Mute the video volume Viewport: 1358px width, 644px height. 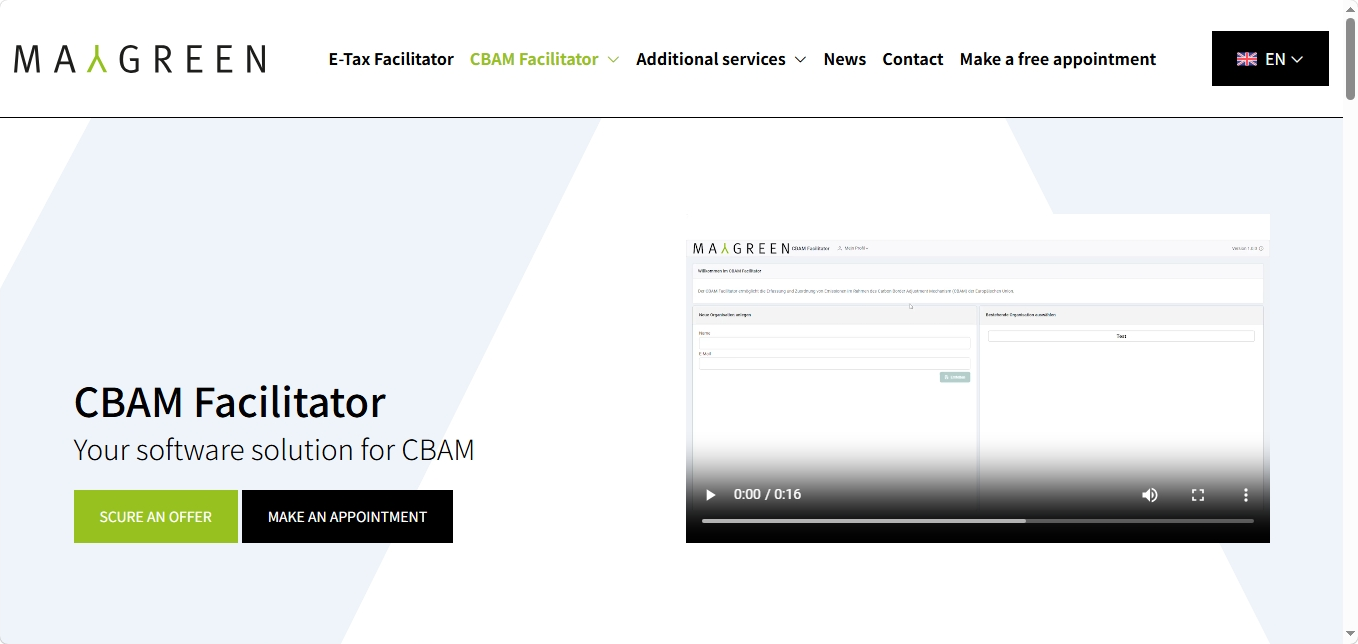click(1150, 495)
